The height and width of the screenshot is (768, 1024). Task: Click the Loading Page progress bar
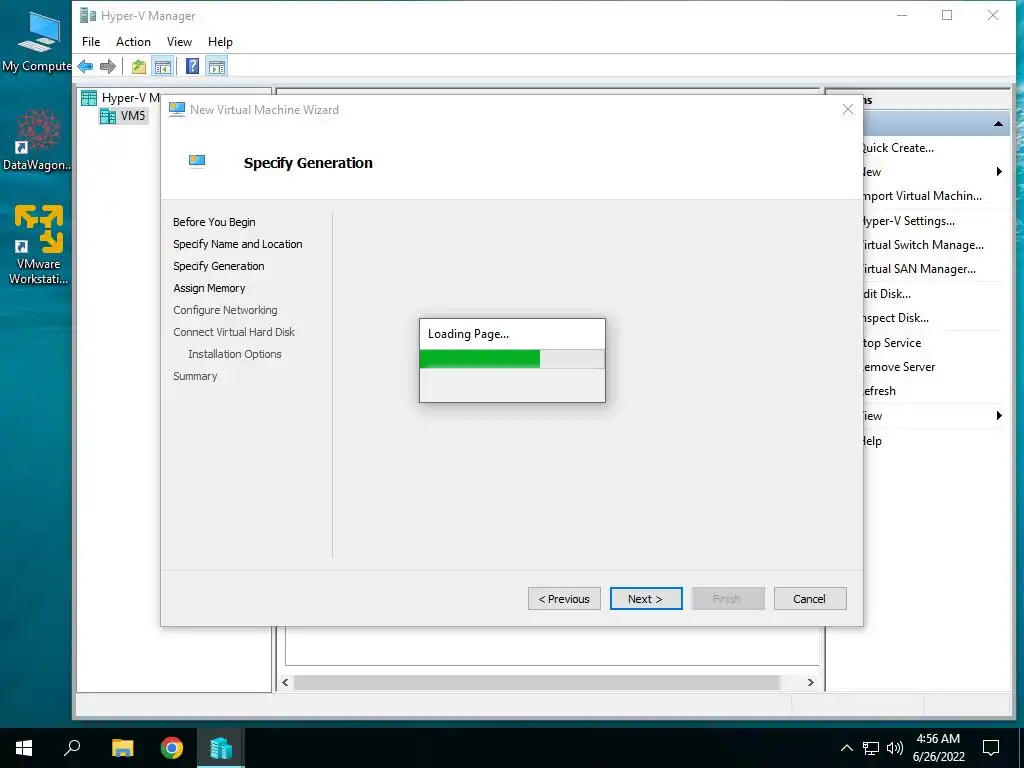(512, 359)
